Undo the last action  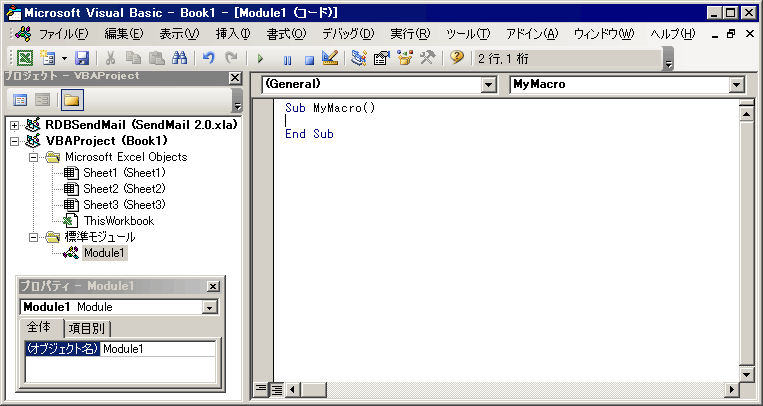[x=209, y=58]
